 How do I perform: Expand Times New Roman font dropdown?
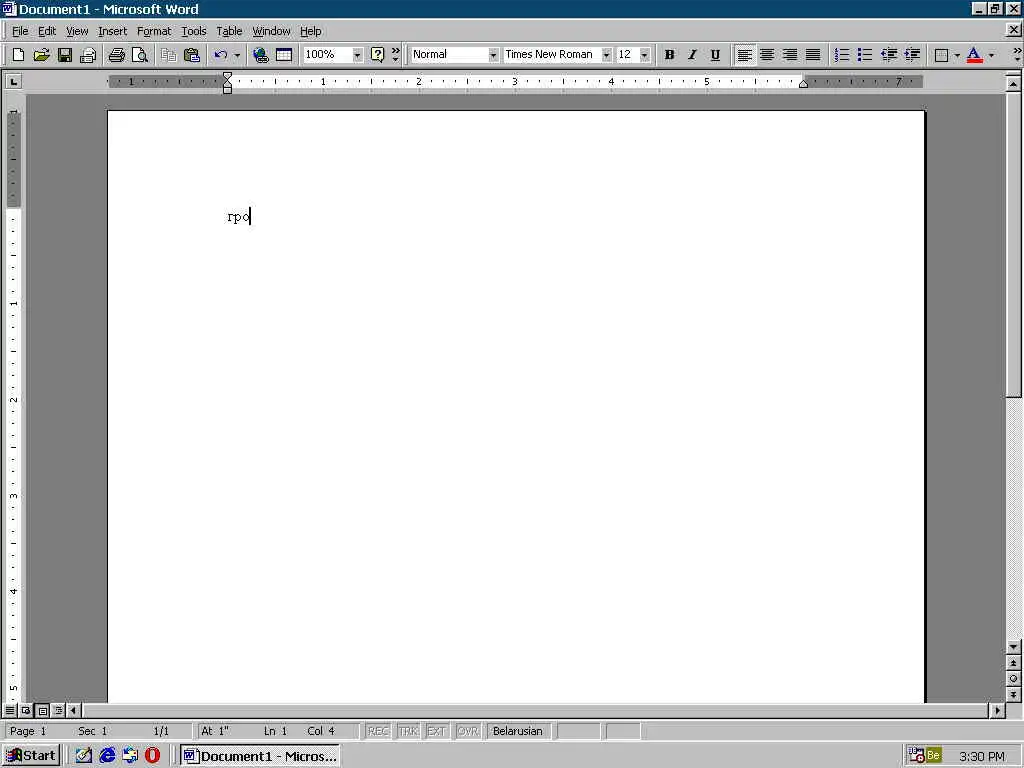click(606, 55)
